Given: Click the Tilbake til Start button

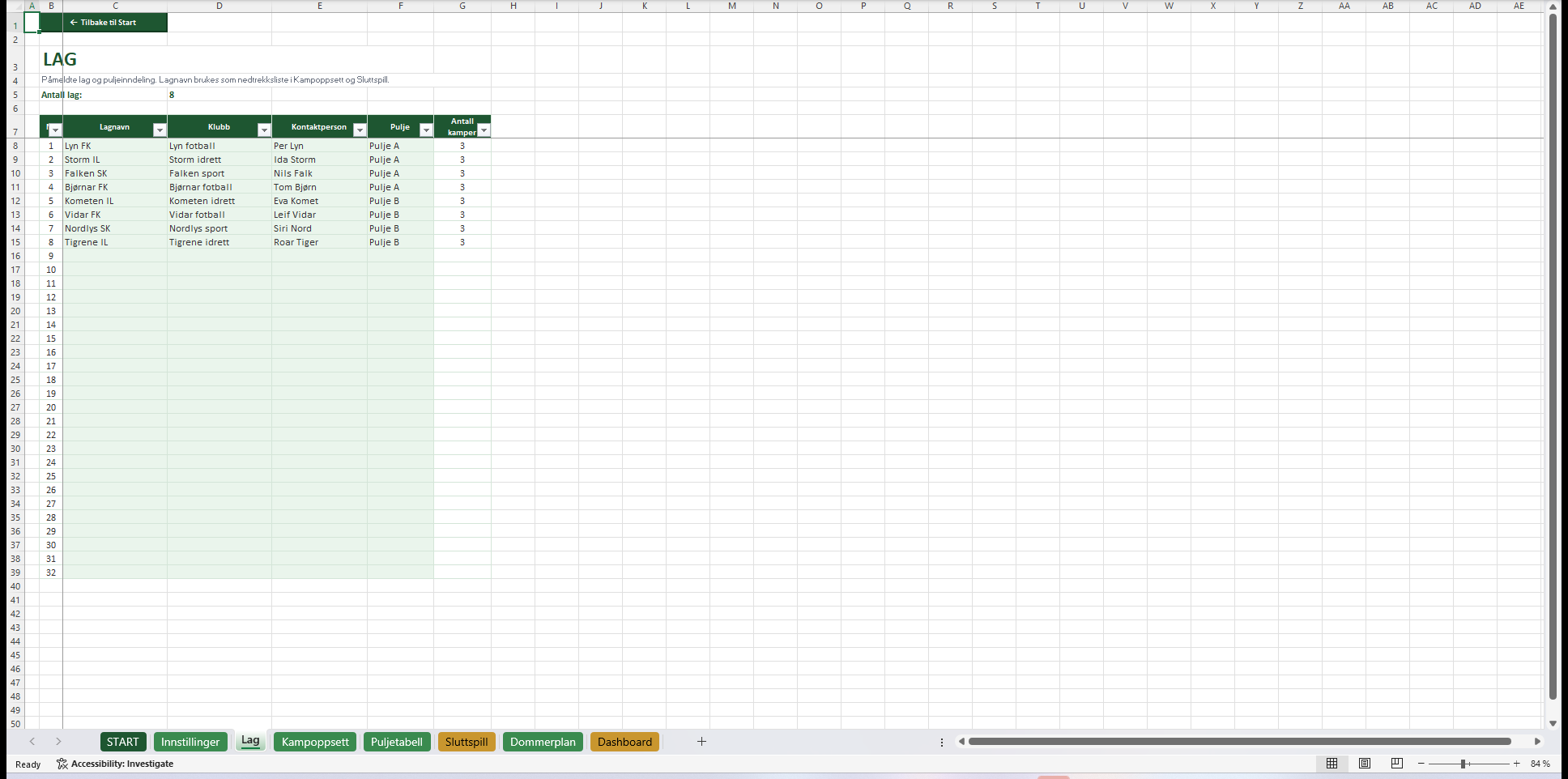Looking at the screenshot, I should (x=103, y=23).
